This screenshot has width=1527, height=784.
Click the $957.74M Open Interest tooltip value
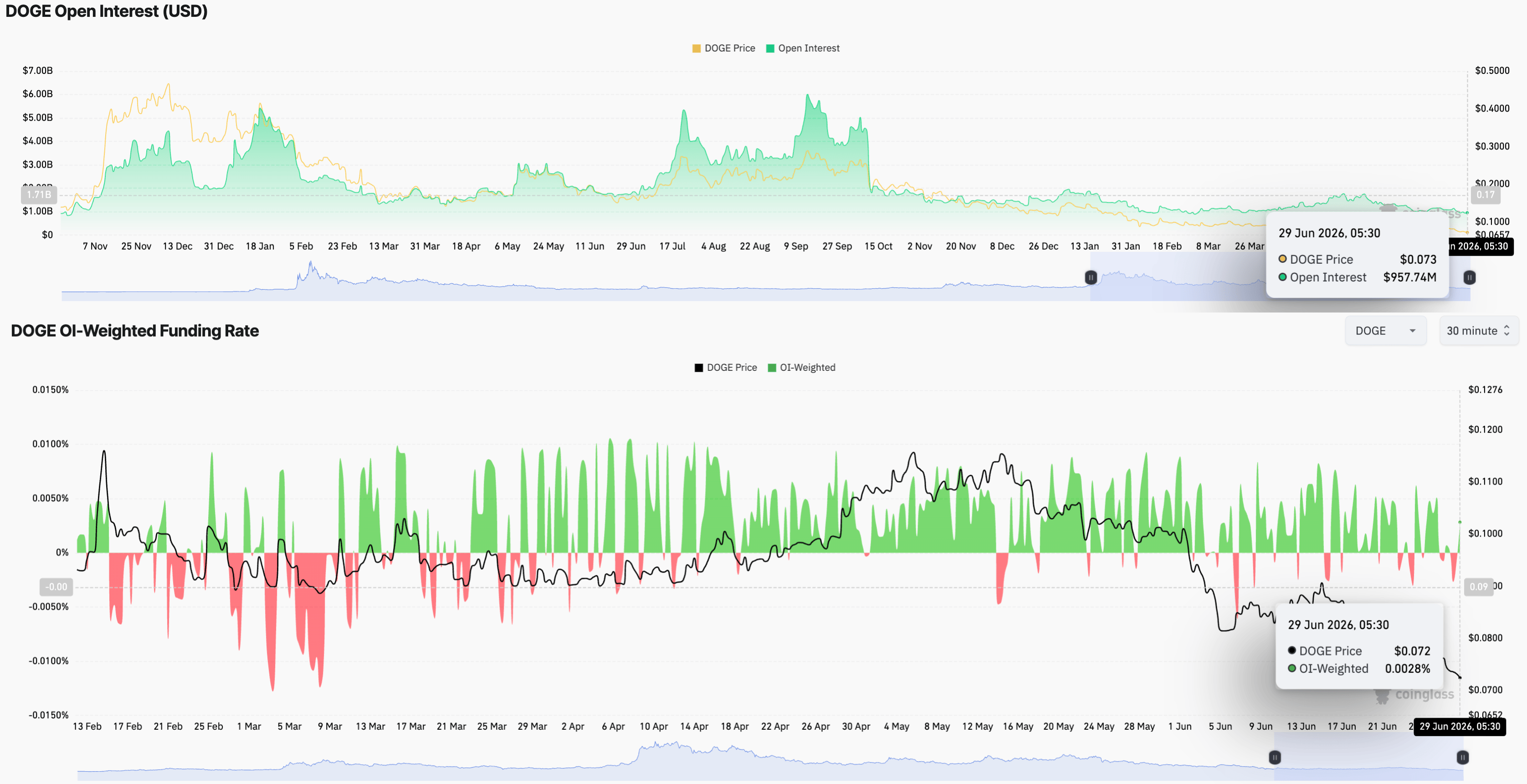1409,277
